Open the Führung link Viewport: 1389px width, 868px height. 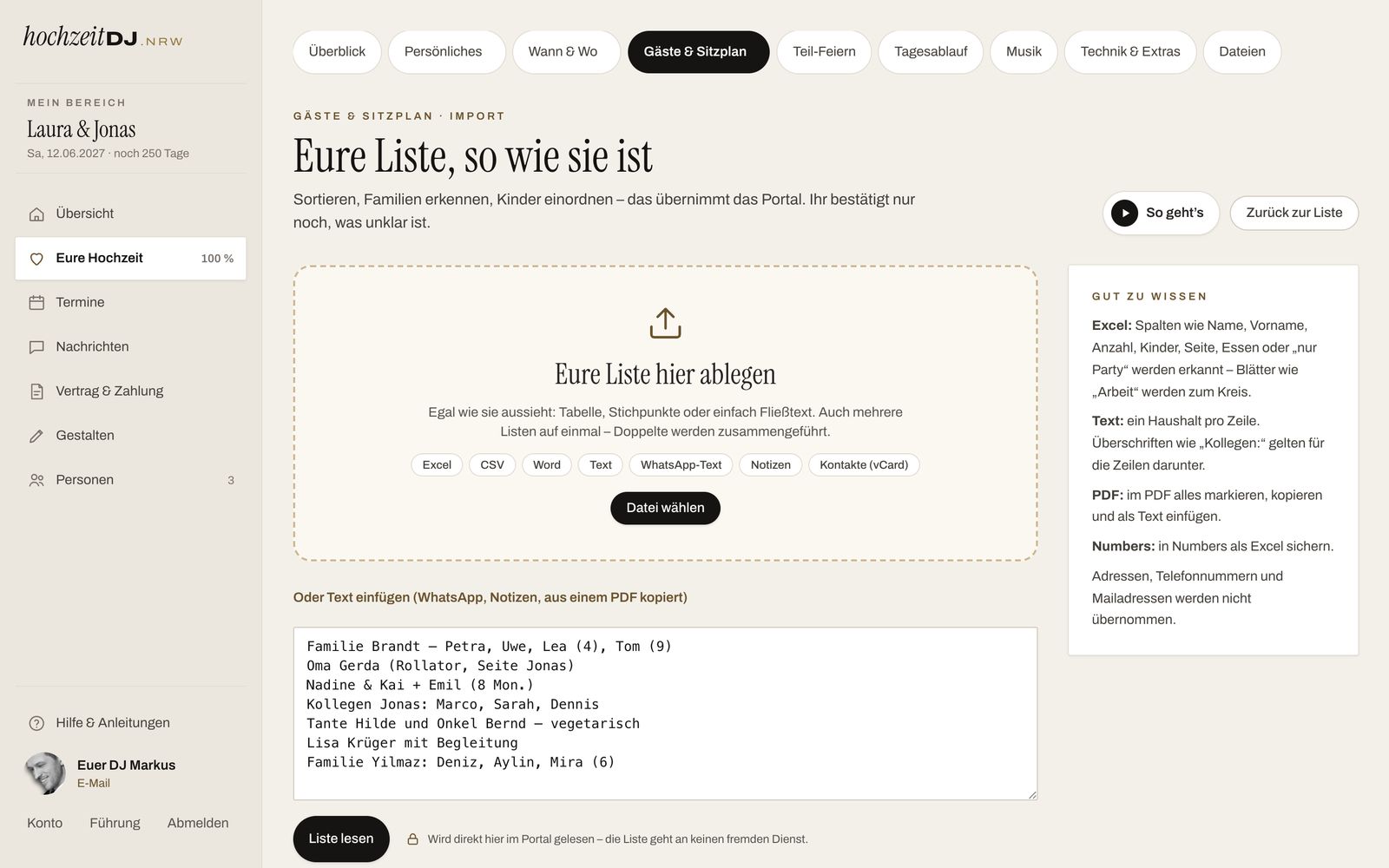click(x=115, y=823)
